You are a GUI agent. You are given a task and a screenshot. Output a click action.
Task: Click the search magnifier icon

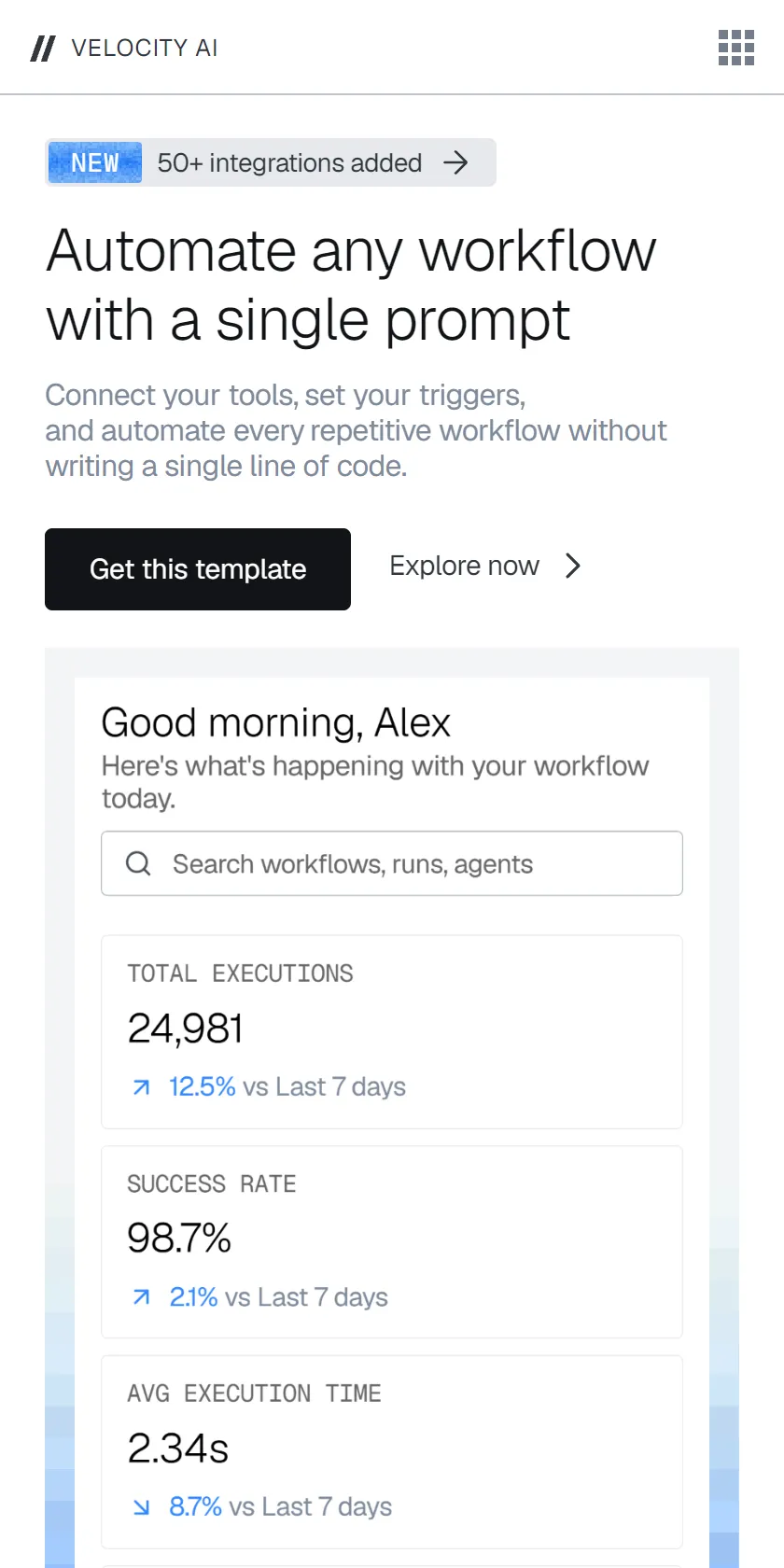click(138, 863)
